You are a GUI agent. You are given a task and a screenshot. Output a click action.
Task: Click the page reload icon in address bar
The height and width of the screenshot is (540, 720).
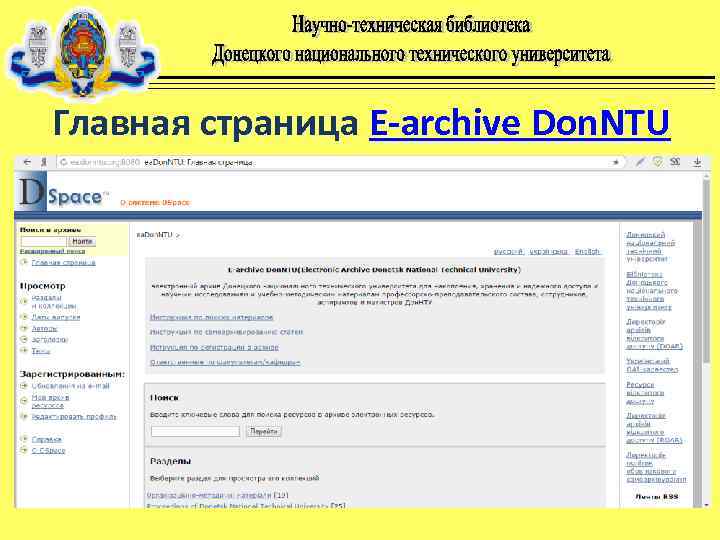click(63, 163)
